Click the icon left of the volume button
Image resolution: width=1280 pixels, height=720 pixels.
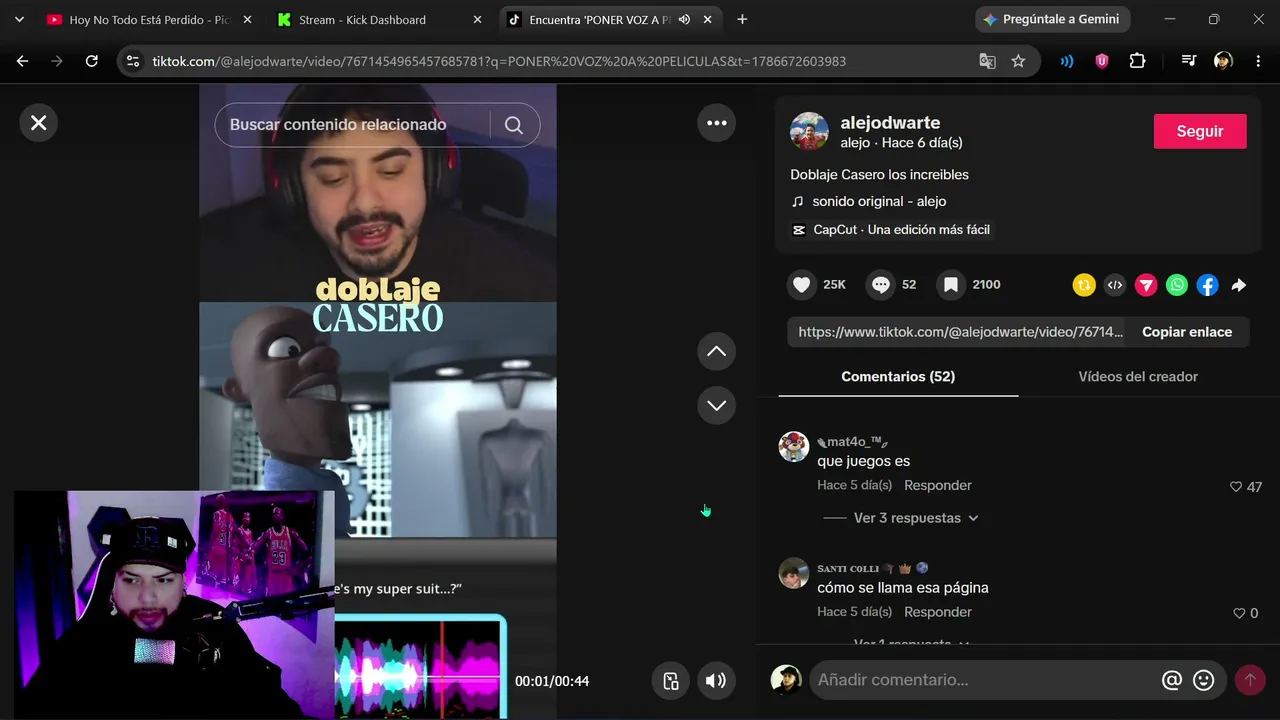(671, 681)
